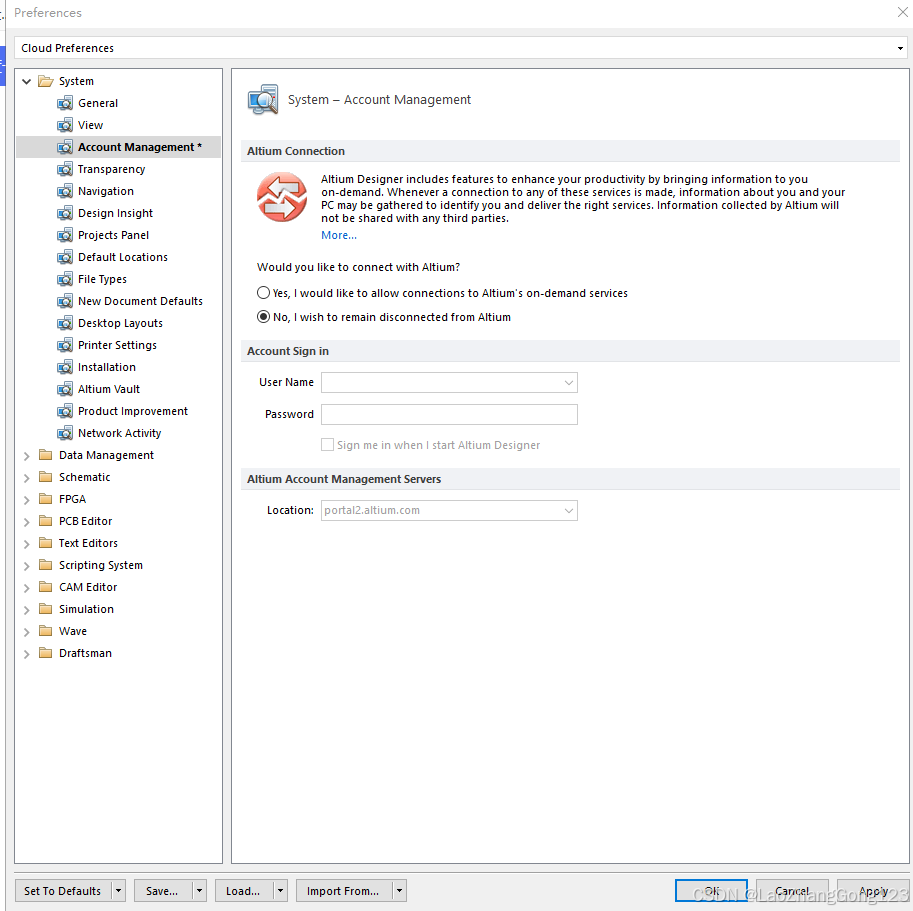Click the Cancel button
The width and height of the screenshot is (913, 911).
click(792, 891)
